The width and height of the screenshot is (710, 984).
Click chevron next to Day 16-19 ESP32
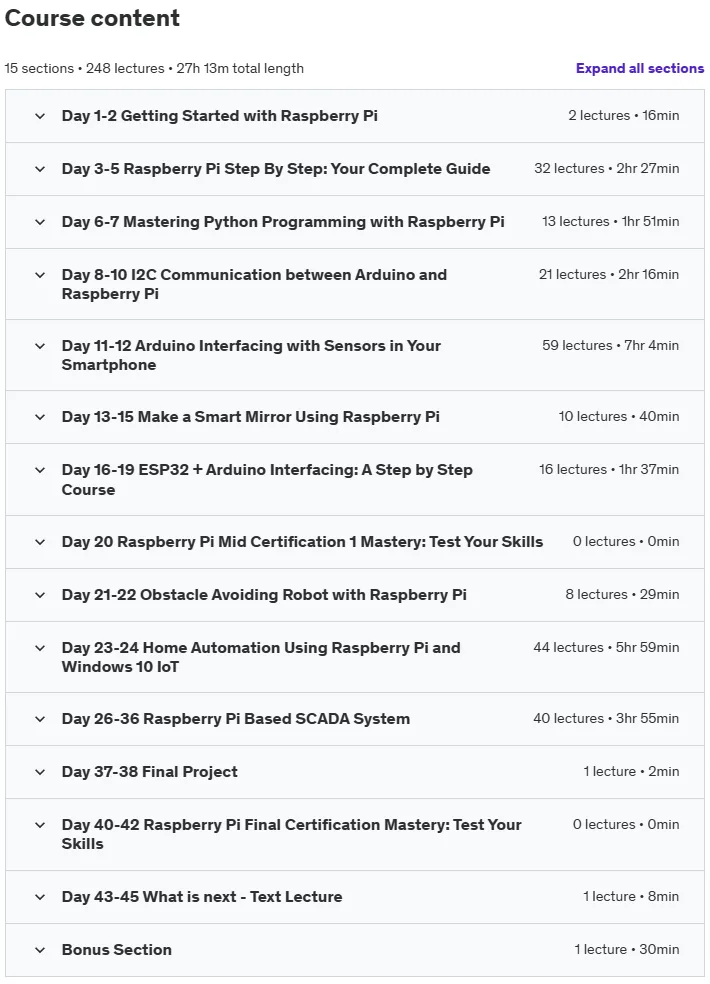tap(40, 470)
